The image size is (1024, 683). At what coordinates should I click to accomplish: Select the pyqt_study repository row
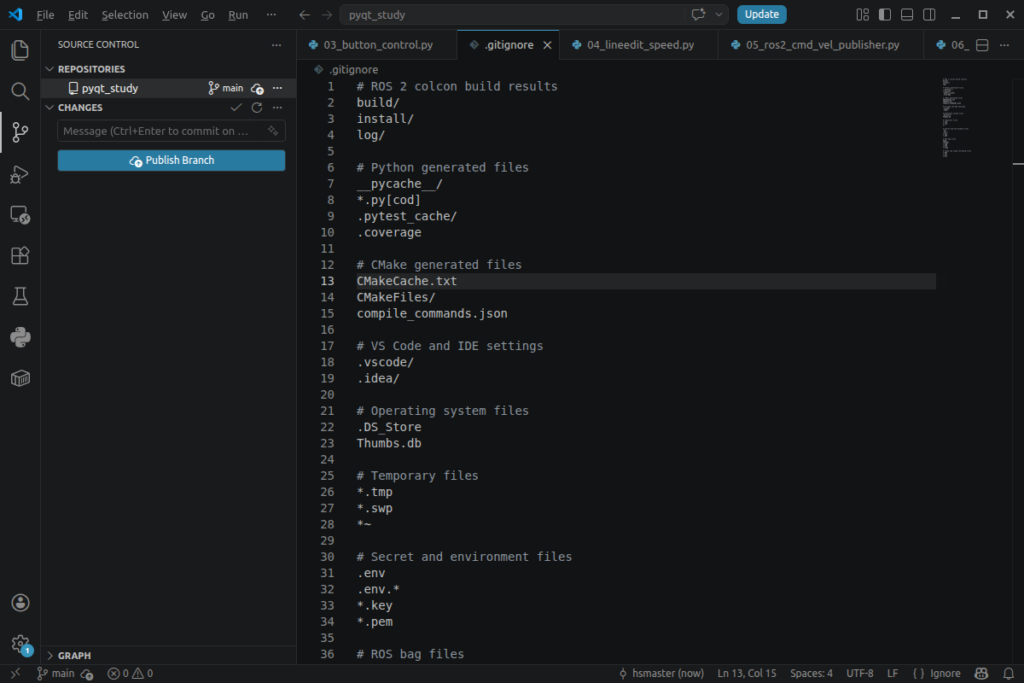click(168, 88)
